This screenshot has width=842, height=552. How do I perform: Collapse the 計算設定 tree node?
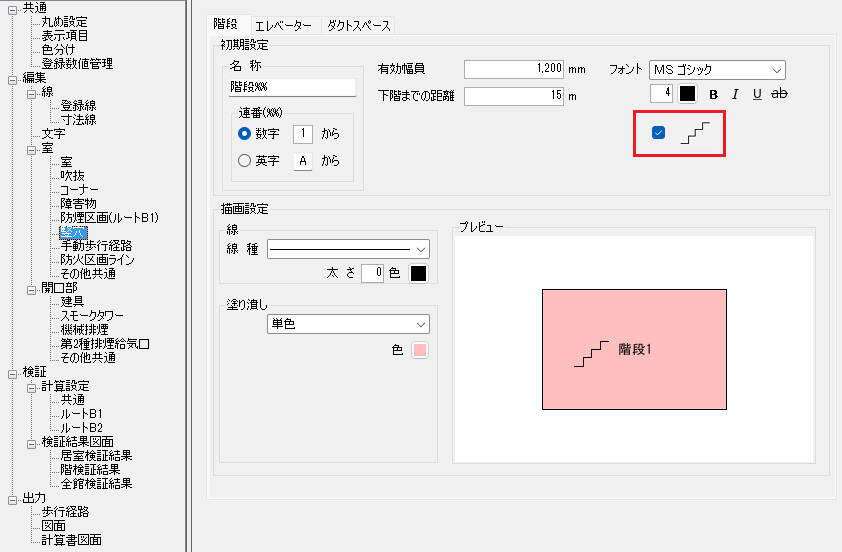click(32, 388)
